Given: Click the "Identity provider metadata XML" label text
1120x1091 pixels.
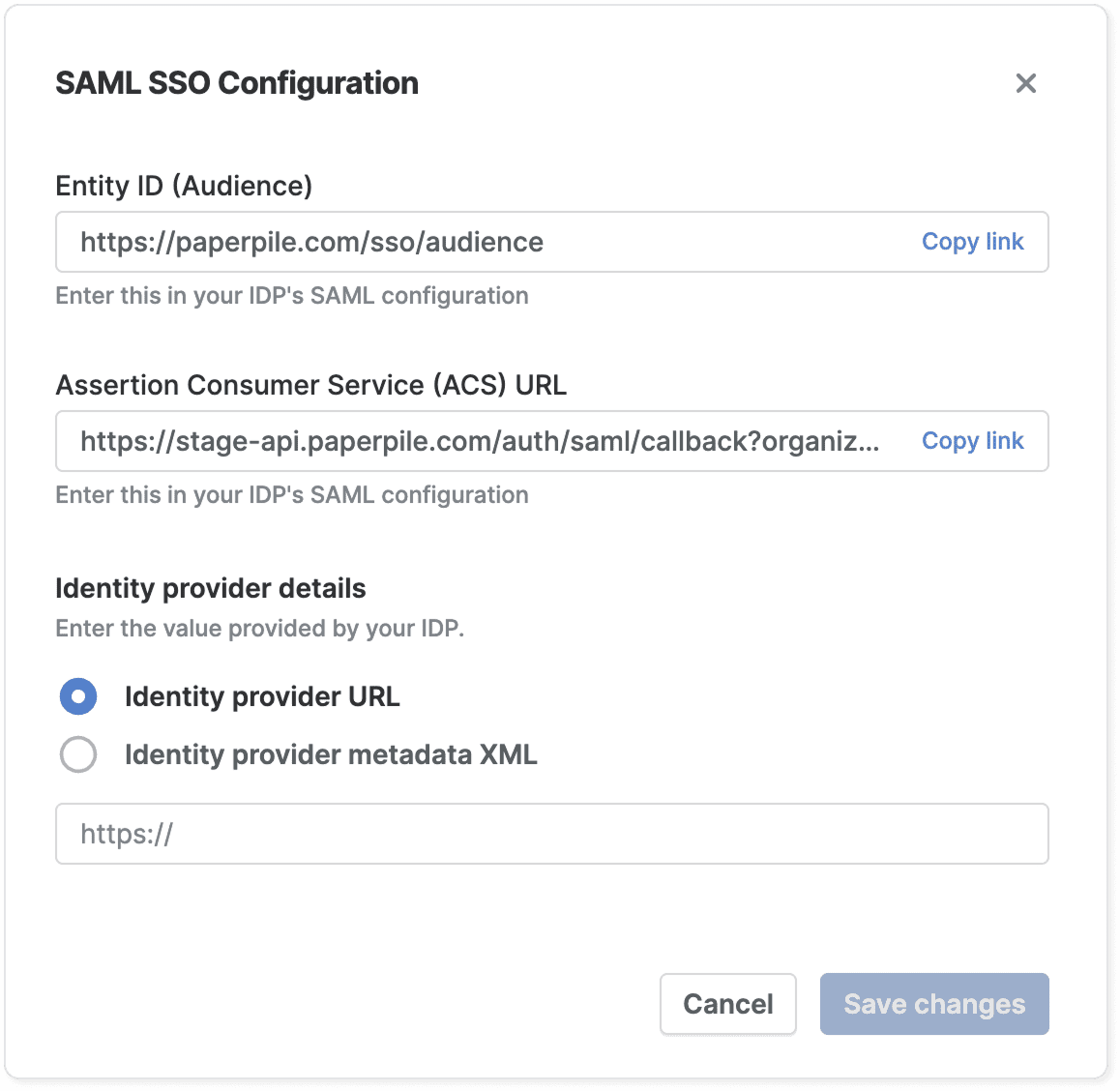Looking at the screenshot, I should pos(331,754).
